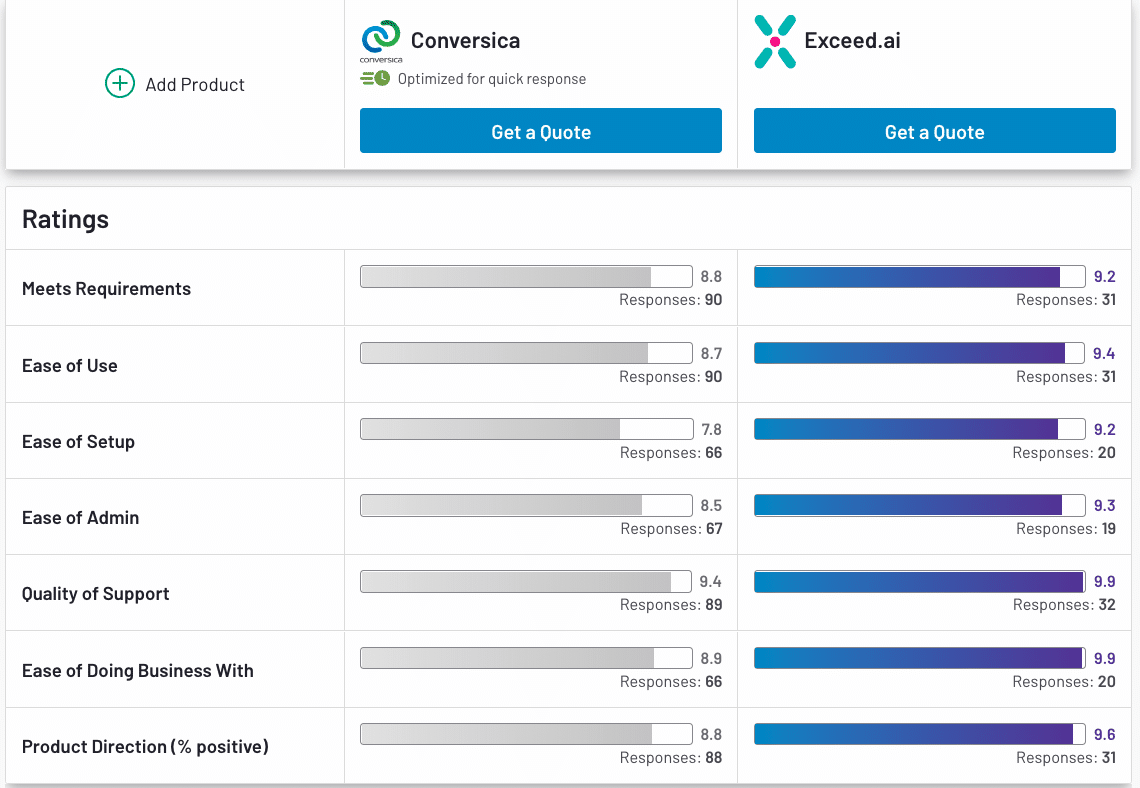
Task: Click Exceed.ai's Quality of Support rating bar
Action: (920, 582)
